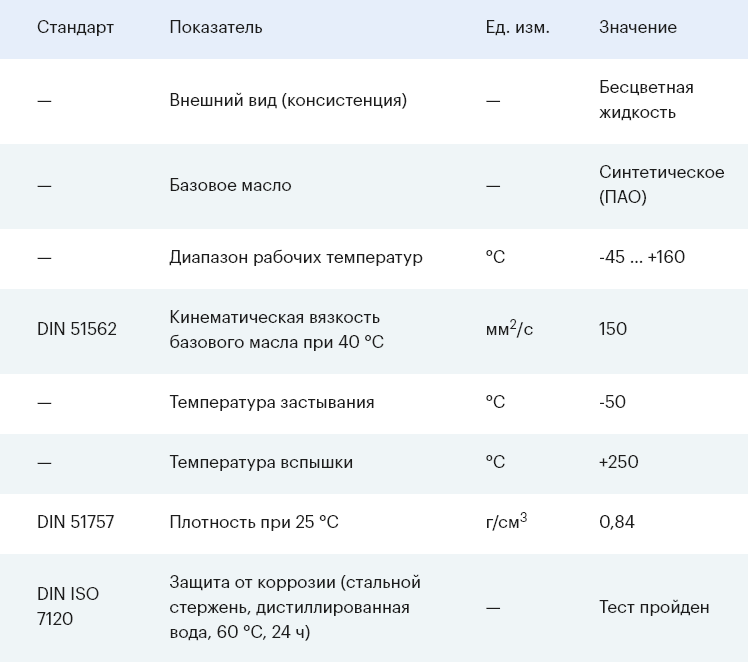748x662 pixels.
Task: Select the 150 viscosity value
Action: [613, 329]
